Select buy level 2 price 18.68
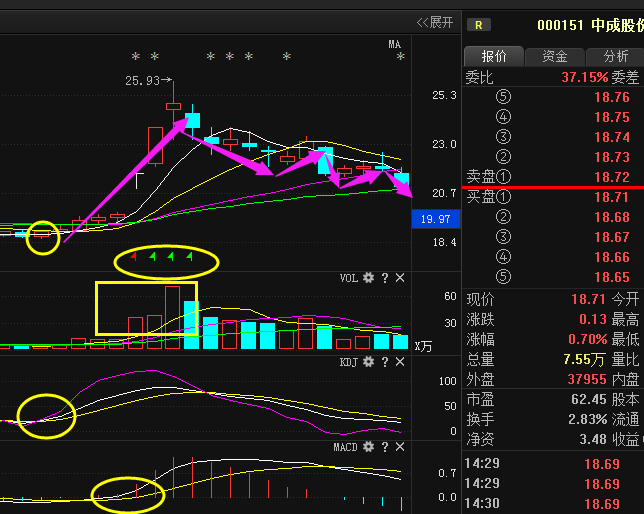 (x=612, y=217)
